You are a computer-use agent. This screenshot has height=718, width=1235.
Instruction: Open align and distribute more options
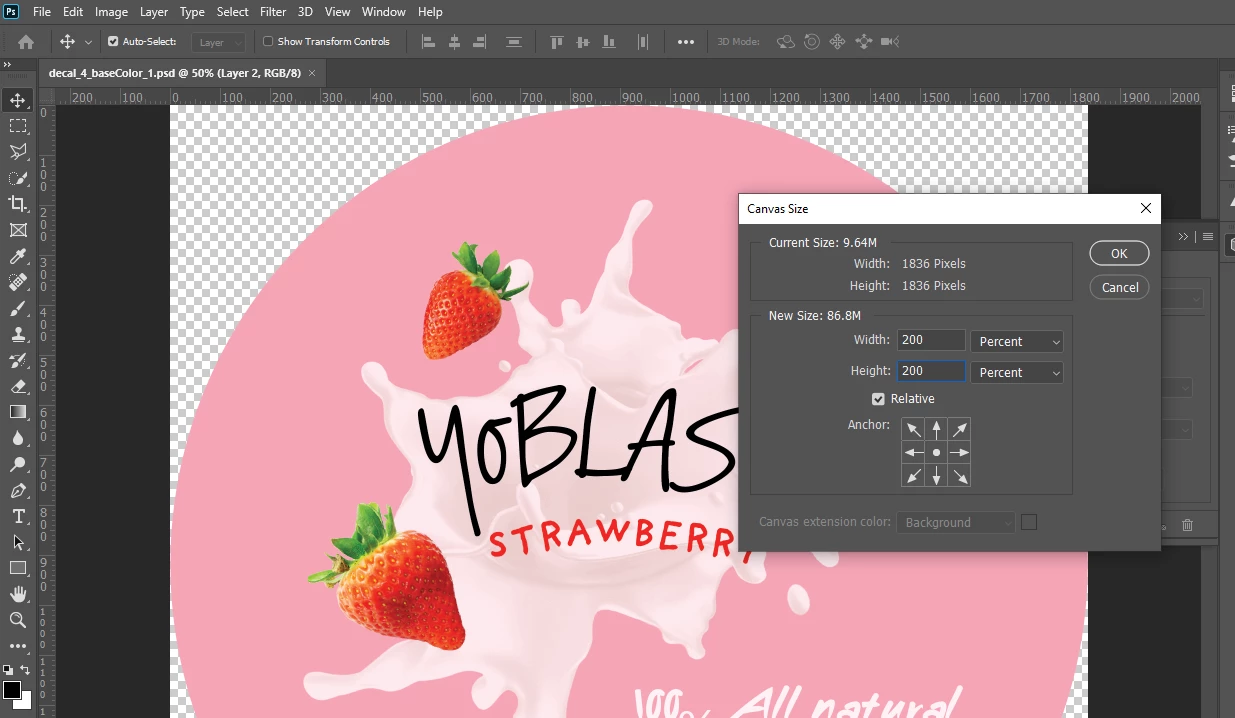(x=686, y=42)
